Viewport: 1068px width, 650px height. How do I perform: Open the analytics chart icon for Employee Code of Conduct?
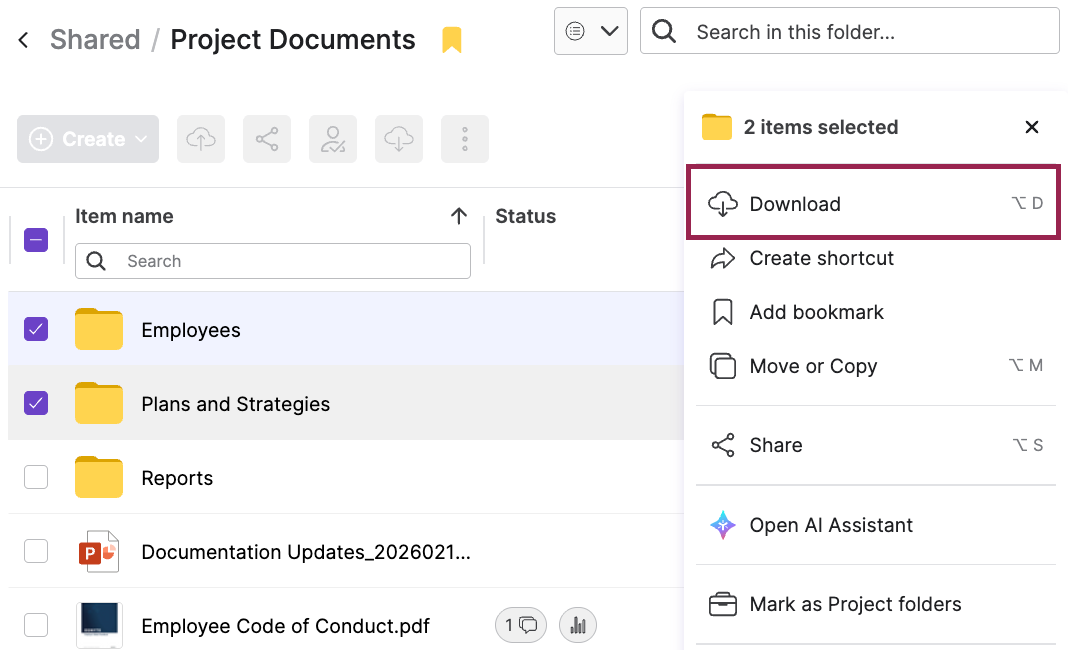pos(578,626)
